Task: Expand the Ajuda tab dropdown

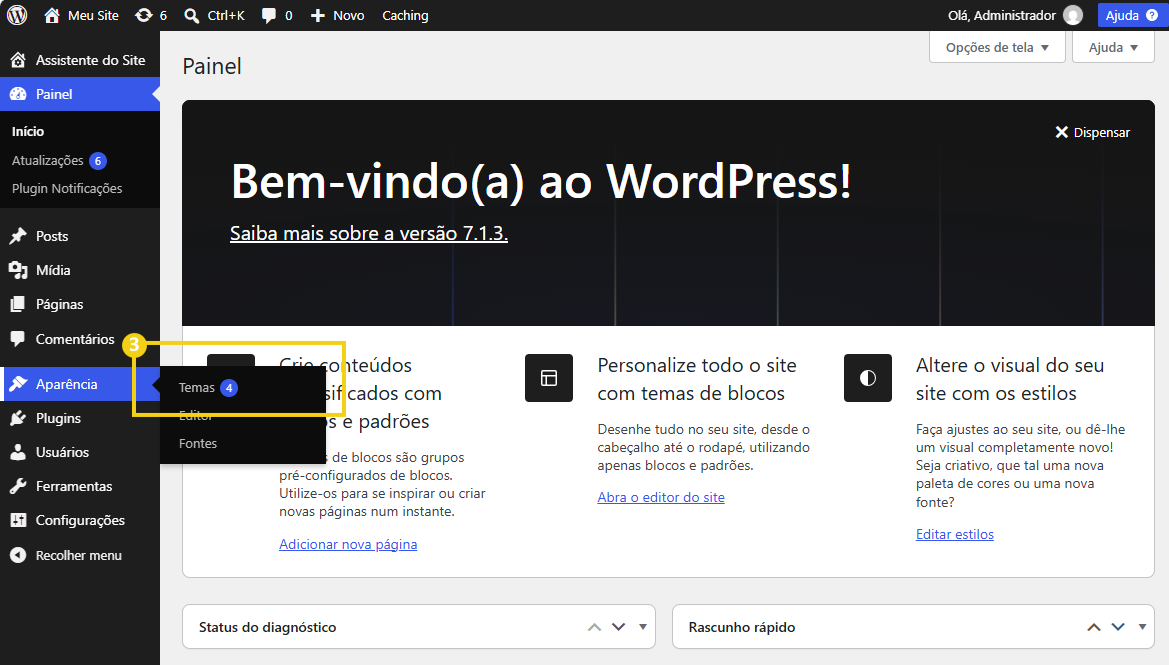Action: click(1113, 47)
